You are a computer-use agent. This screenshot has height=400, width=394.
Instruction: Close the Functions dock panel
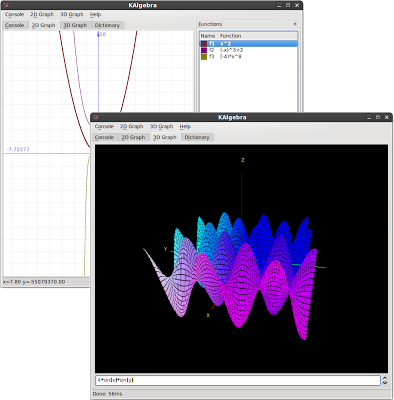click(295, 24)
